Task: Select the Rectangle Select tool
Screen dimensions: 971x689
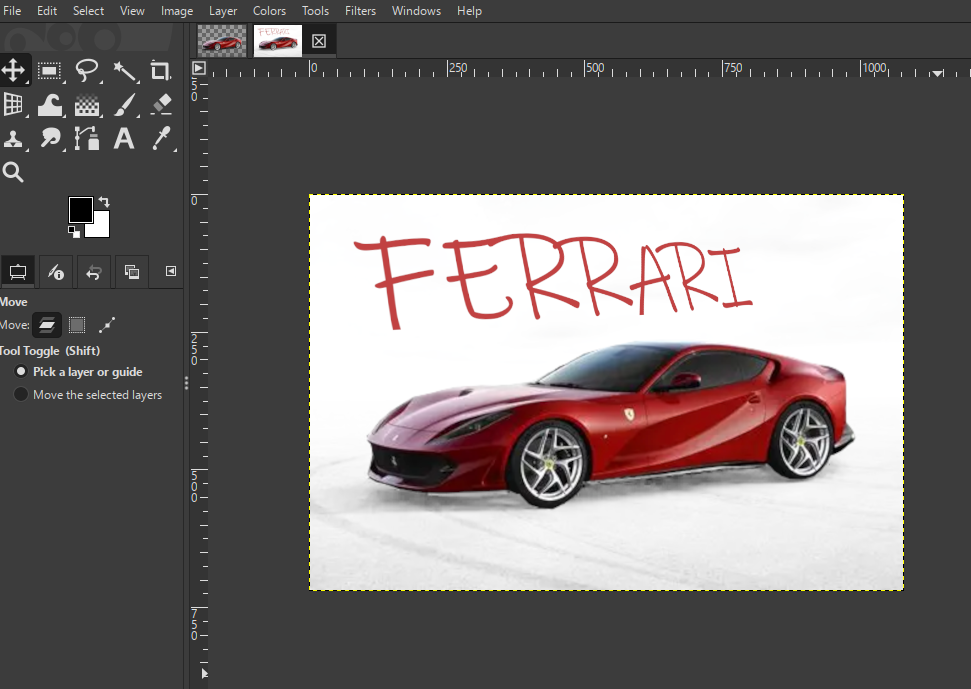Action: coord(49,70)
